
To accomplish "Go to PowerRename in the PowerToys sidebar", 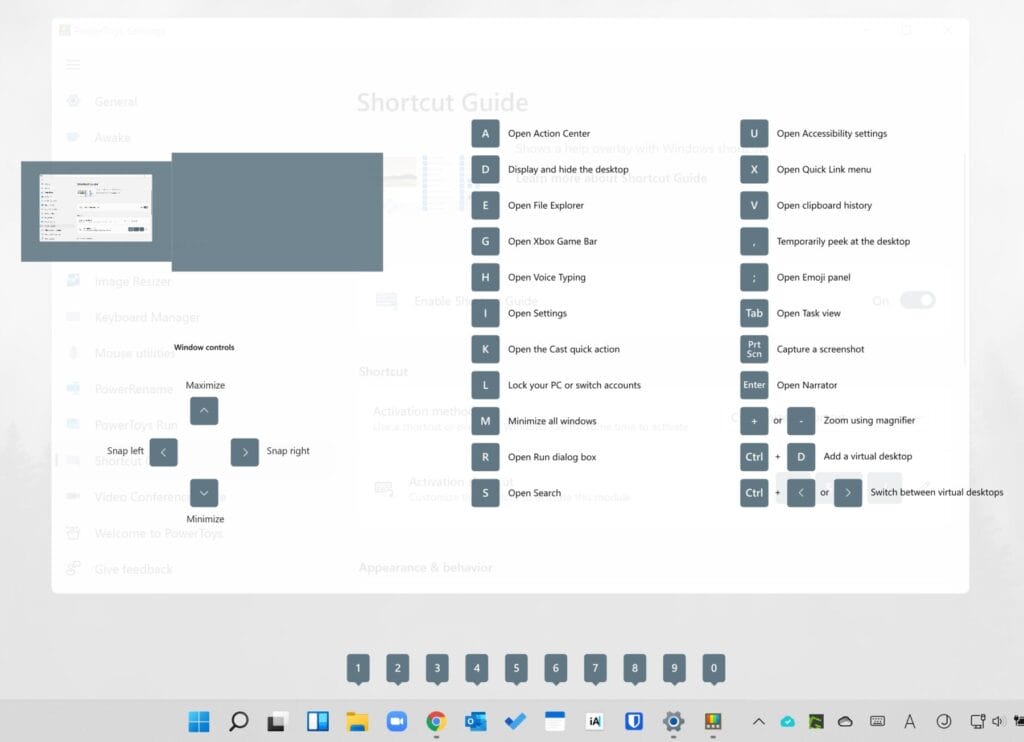I will [x=133, y=389].
